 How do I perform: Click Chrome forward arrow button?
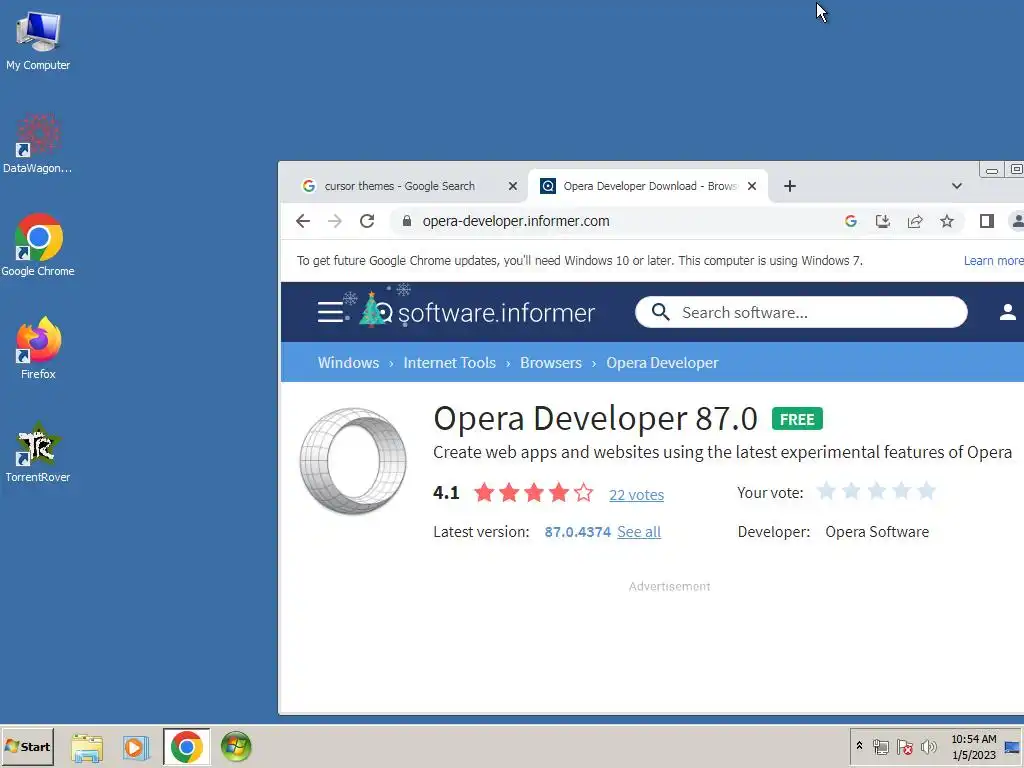pos(335,221)
